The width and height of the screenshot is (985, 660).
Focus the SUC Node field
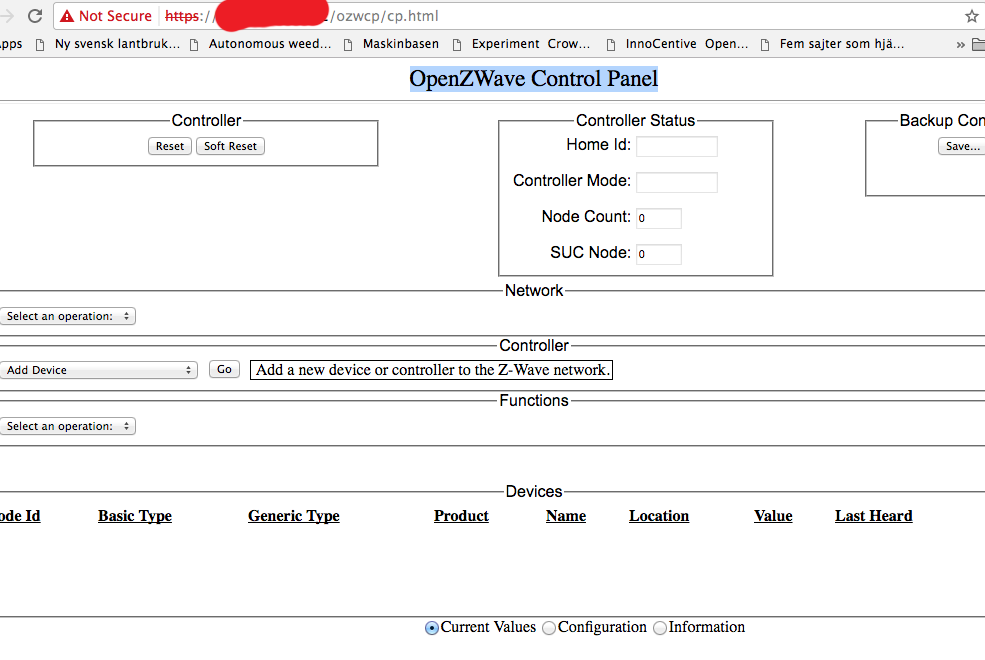click(658, 254)
